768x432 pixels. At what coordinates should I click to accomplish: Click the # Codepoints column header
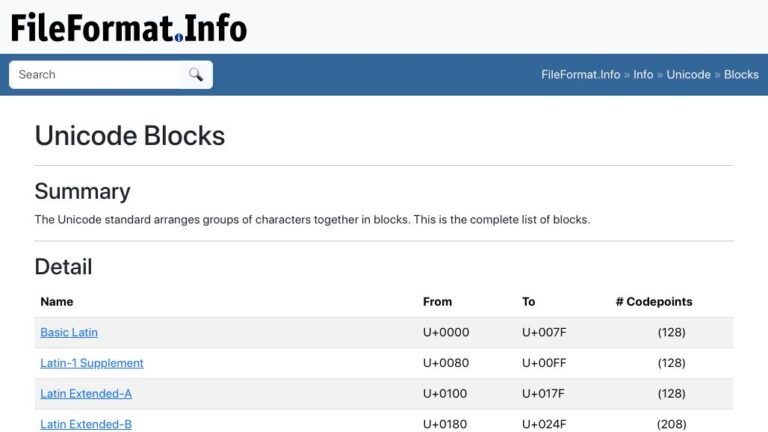pos(654,302)
